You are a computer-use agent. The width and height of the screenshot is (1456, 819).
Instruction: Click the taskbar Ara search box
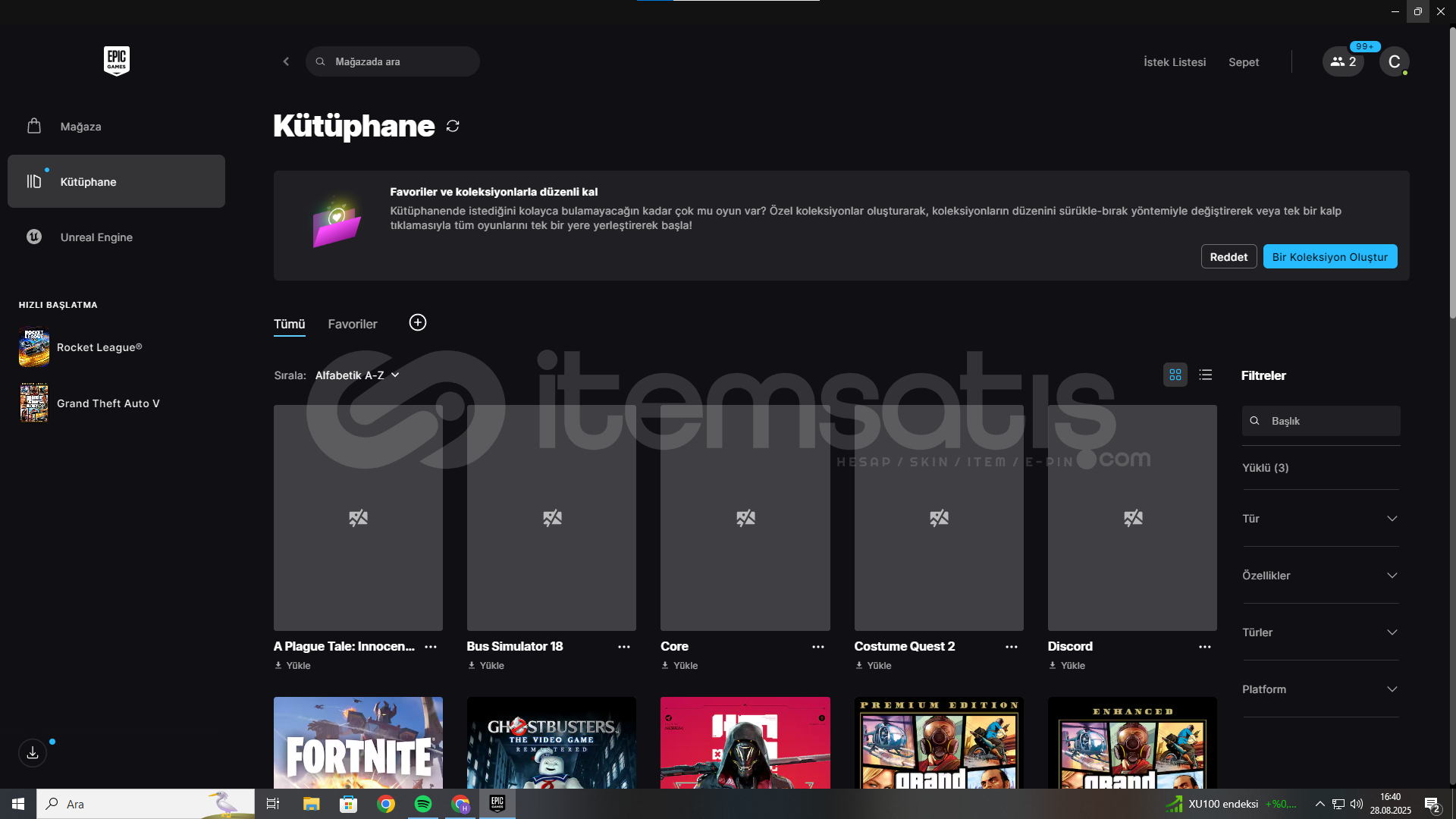pyautogui.click(x=146, y=804)
